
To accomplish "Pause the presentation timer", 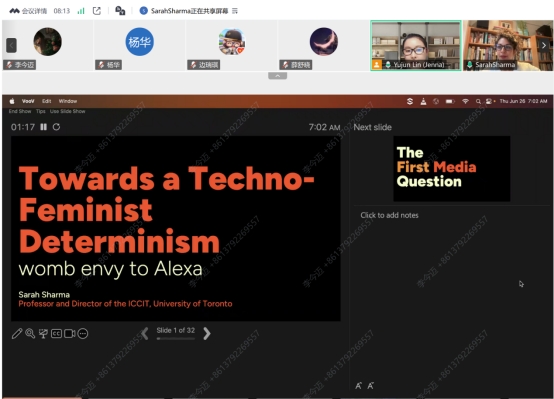I will coord(43,127).
